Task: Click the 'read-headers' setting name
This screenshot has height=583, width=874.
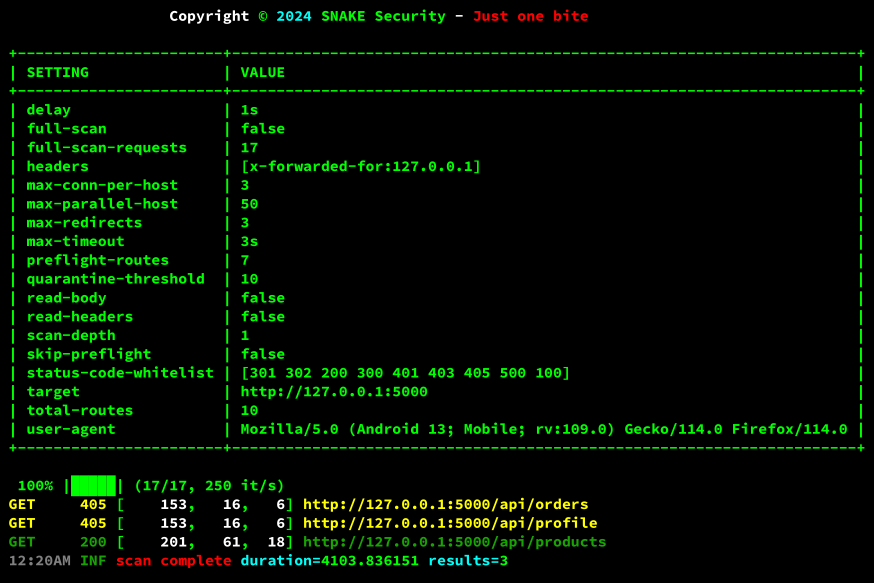Action: (80, 317)
